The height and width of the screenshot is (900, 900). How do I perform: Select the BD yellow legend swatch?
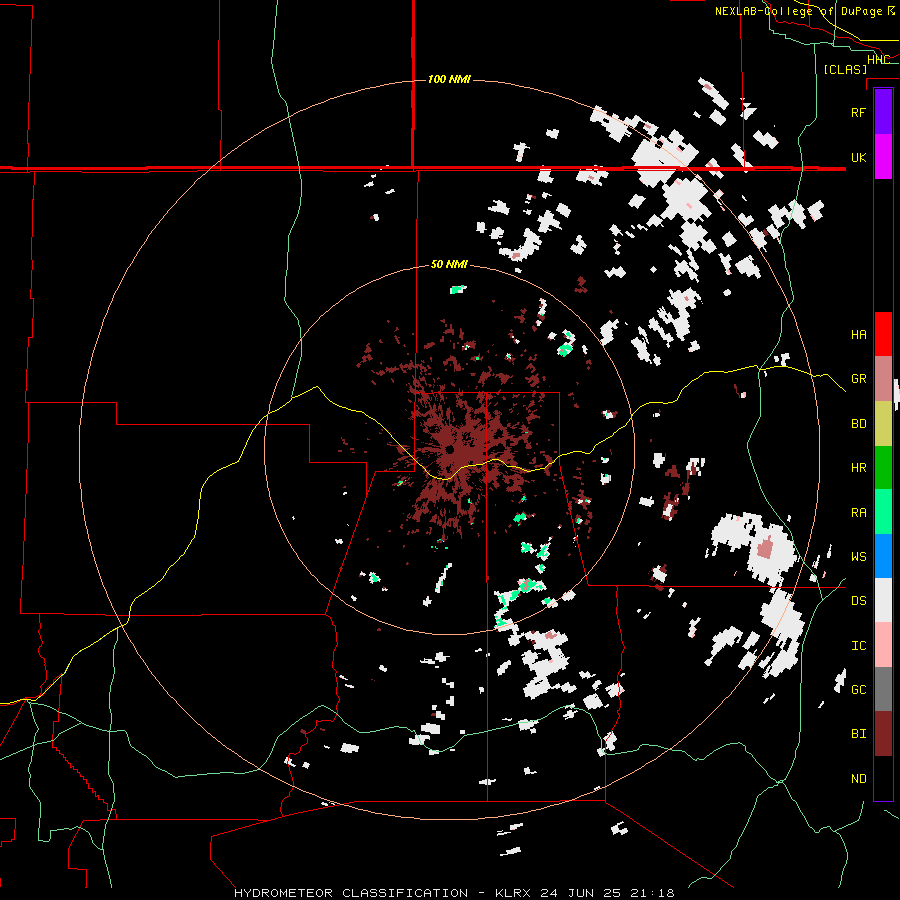click(x=883, y=424)
